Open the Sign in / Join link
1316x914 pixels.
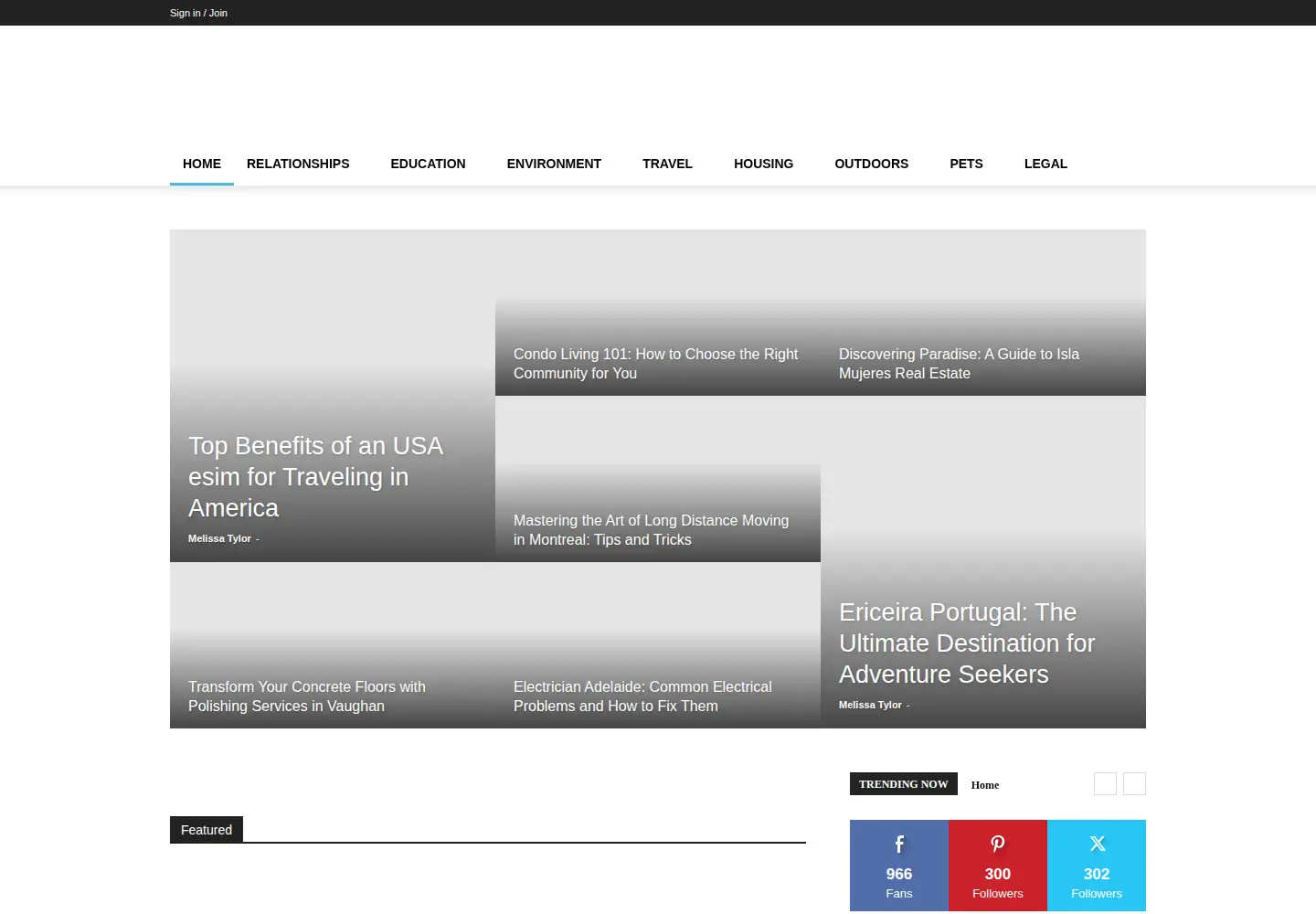198,13
